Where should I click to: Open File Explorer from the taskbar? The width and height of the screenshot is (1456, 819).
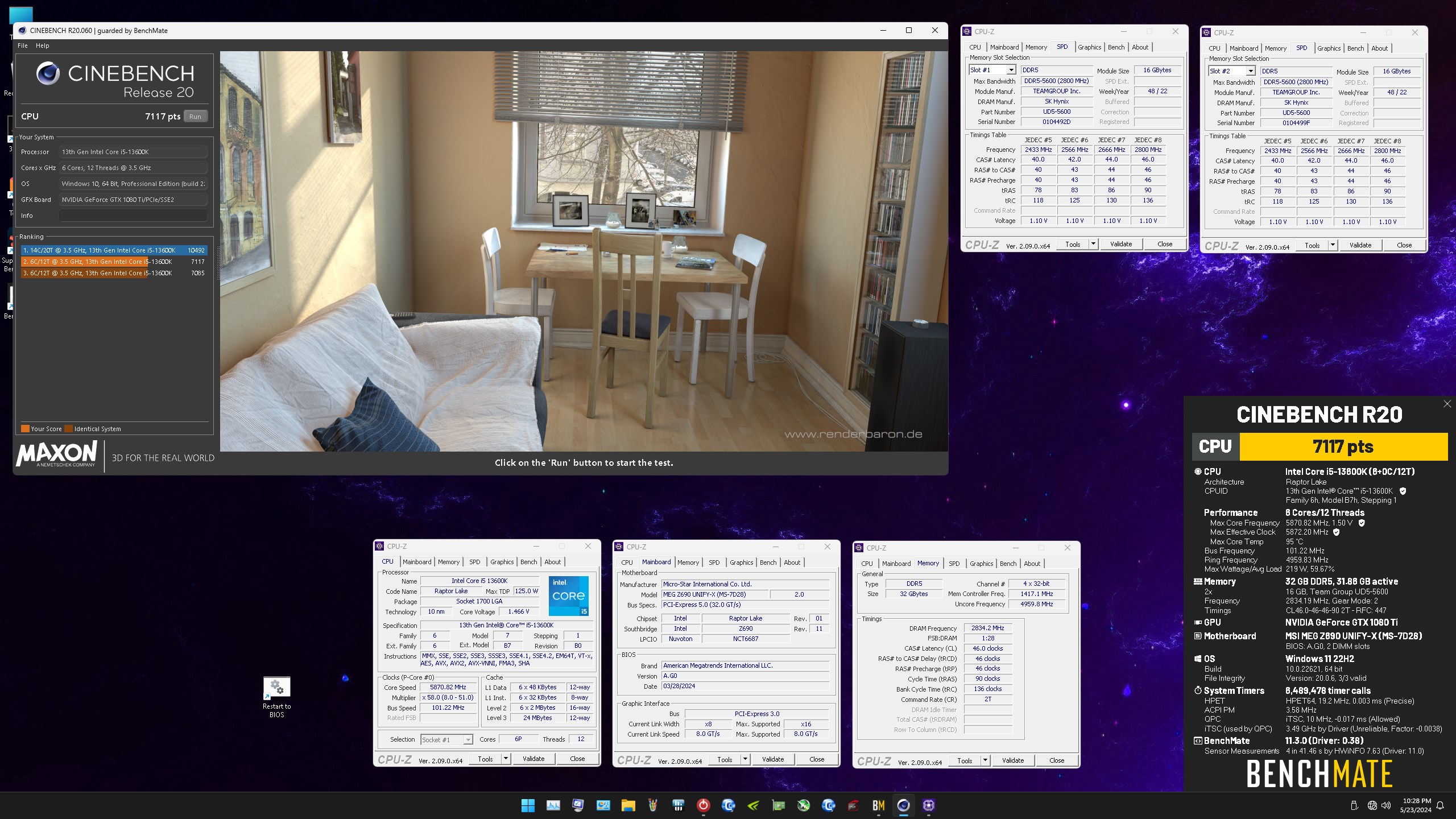click(628, 805)
